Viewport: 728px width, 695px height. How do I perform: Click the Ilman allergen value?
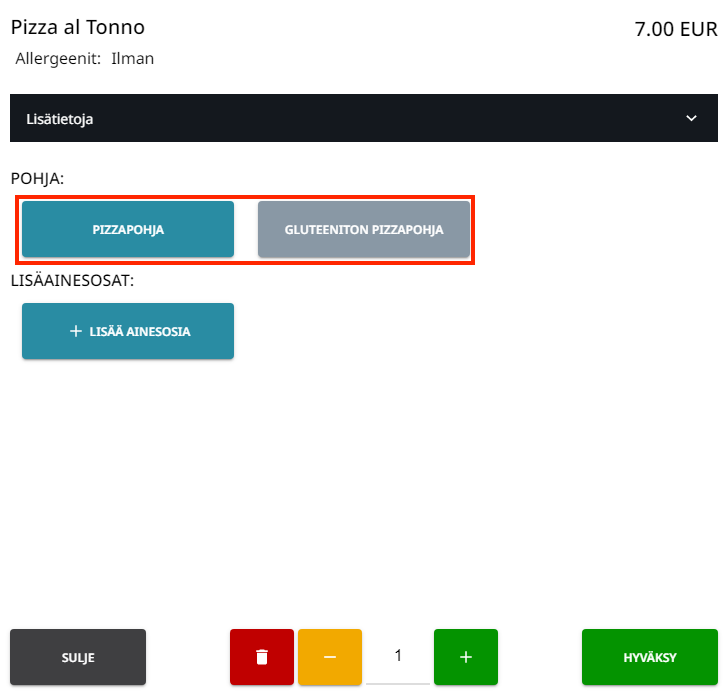click(132, 59)
